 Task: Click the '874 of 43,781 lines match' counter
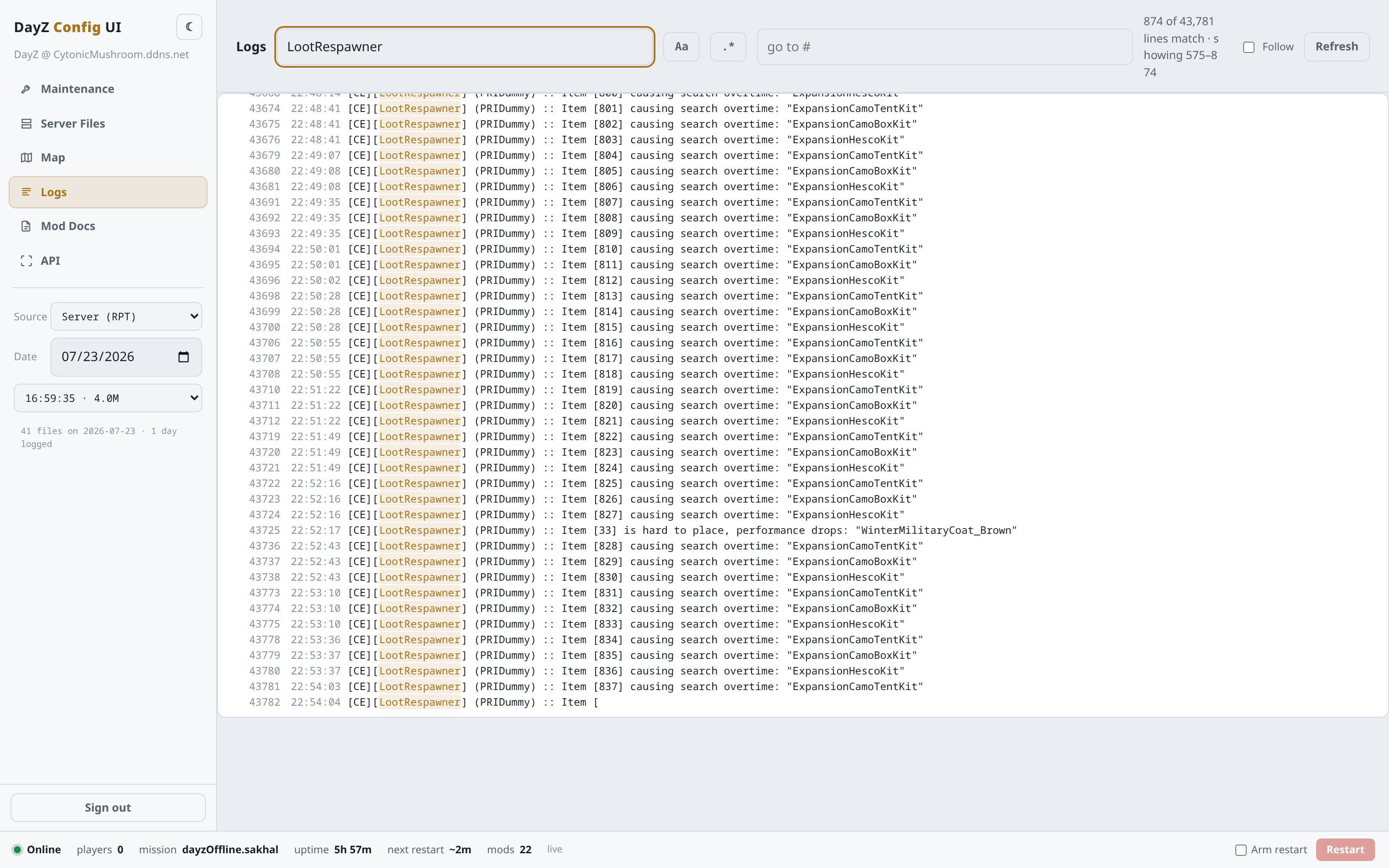1181,46
